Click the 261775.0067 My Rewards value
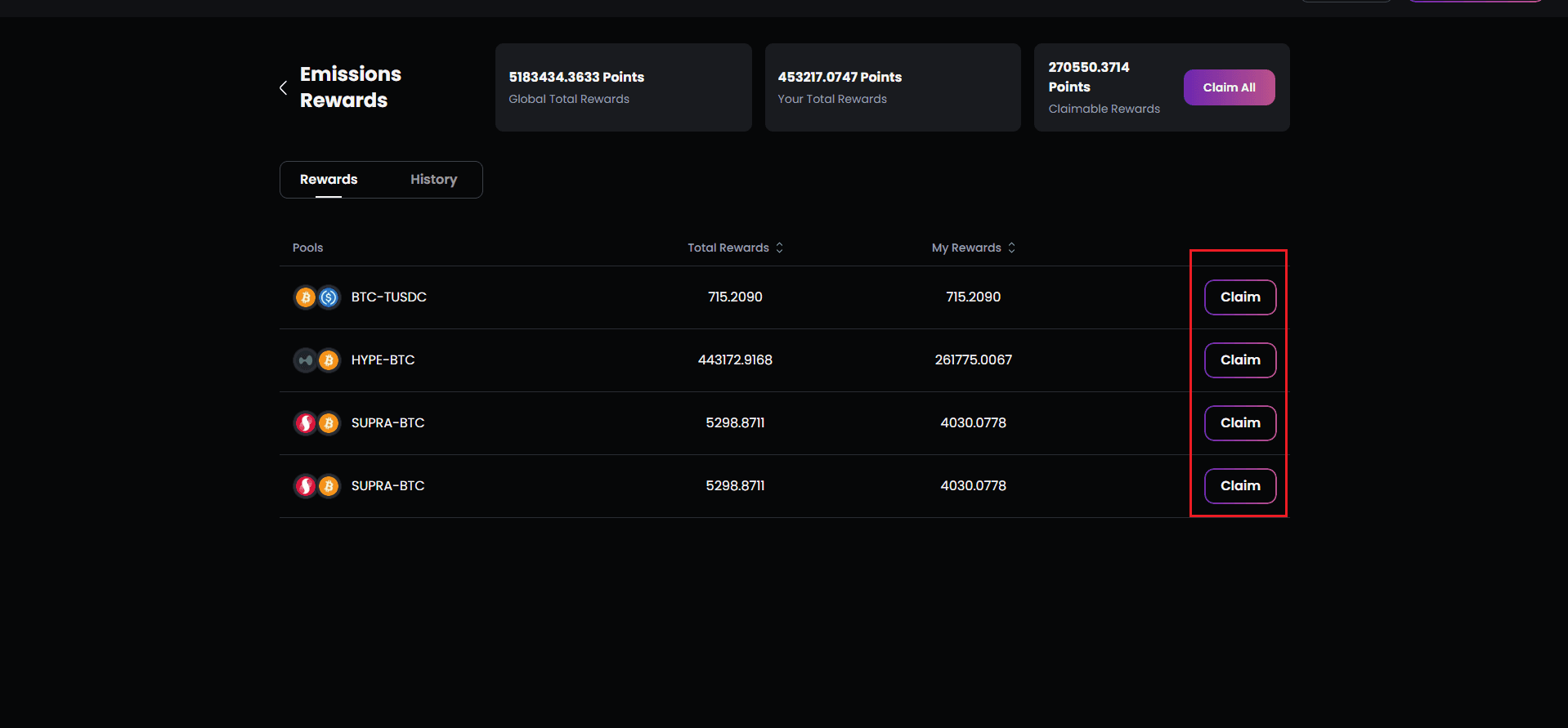1568x728 pixels. pyautogui.click(x=973, y=360)
